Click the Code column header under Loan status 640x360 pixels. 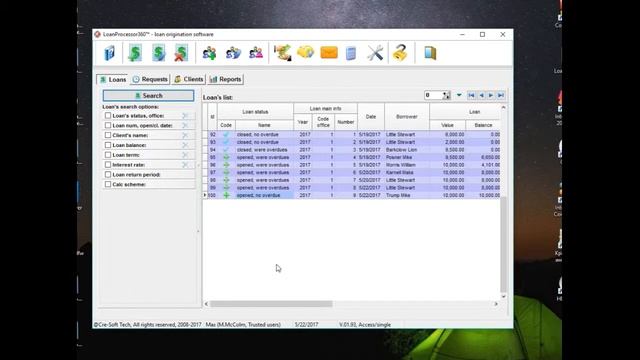click(x=226, y=125)
